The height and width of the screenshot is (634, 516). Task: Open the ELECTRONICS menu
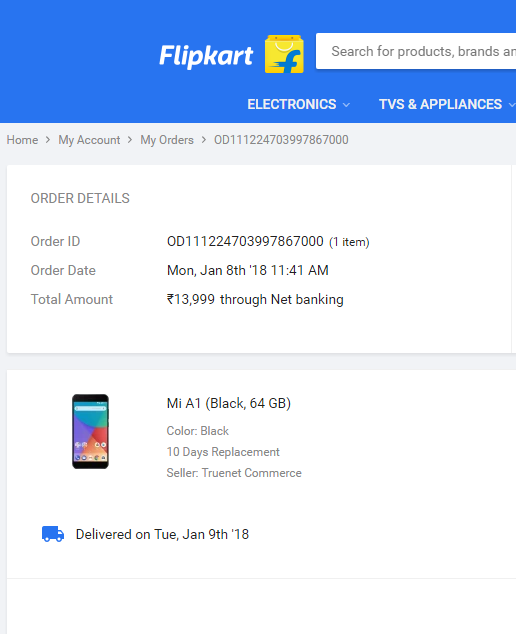click(292, 104)
